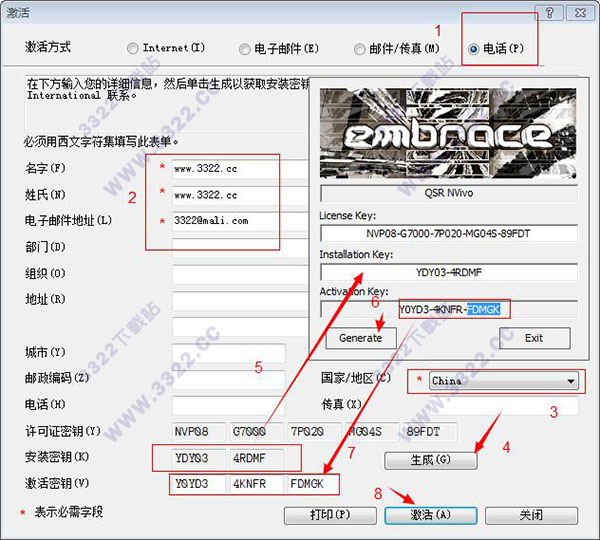Click the 表示必需字段 note
This screenshot has height=540, width=600.
tap(69, 512)
